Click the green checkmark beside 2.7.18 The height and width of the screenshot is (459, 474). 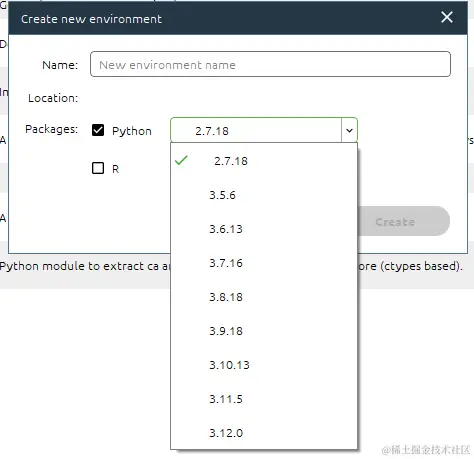(181, 160)
